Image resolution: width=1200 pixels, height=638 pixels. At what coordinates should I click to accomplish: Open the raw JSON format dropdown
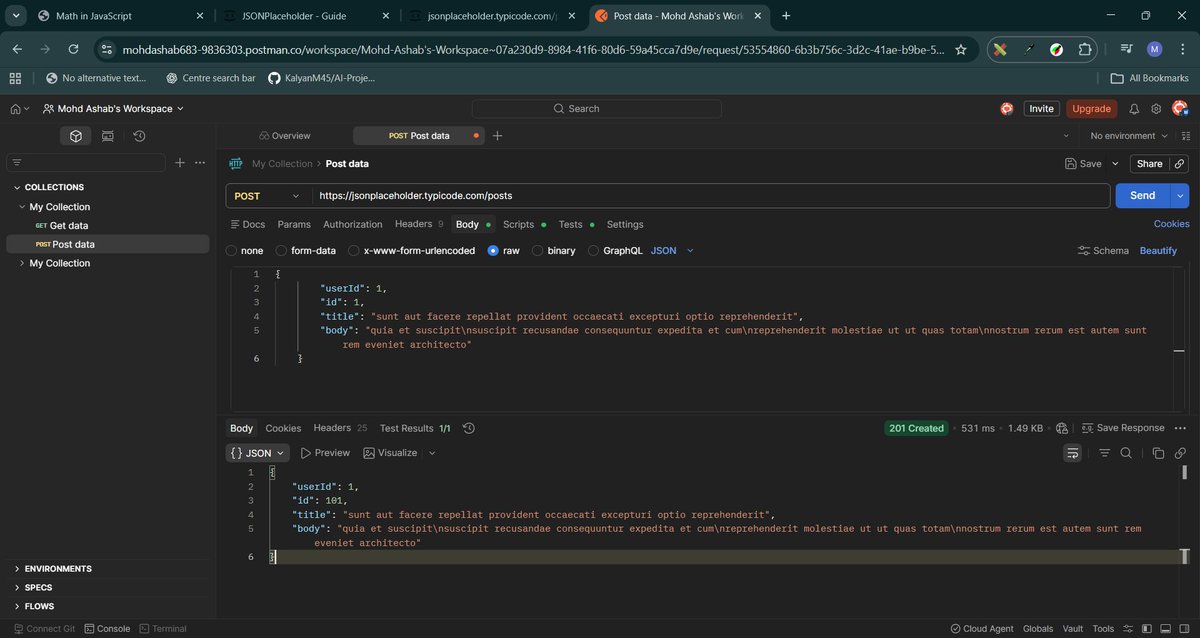[672, 251]
